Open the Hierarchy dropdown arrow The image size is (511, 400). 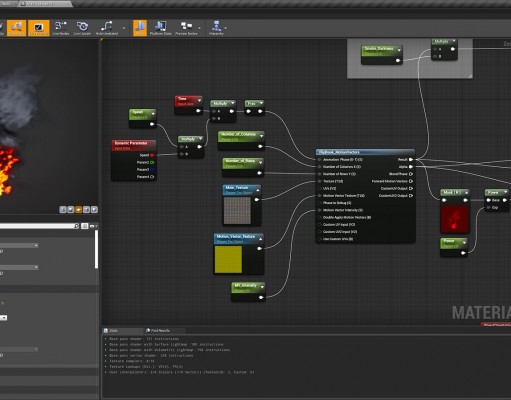(x=226, y=28)
